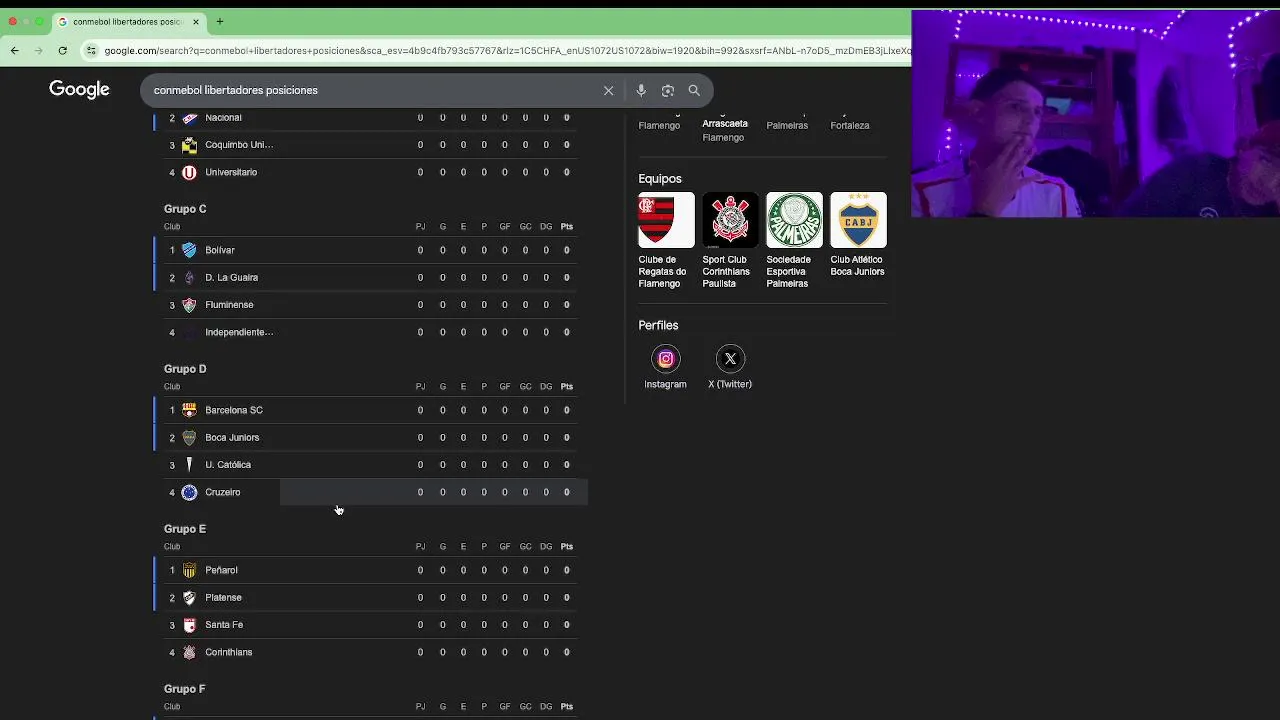Click the magnifier search icon

coord(694,90)
